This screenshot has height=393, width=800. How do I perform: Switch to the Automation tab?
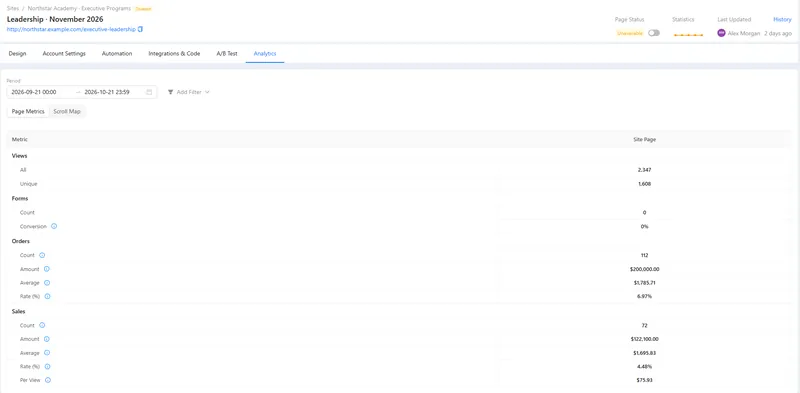117,53
